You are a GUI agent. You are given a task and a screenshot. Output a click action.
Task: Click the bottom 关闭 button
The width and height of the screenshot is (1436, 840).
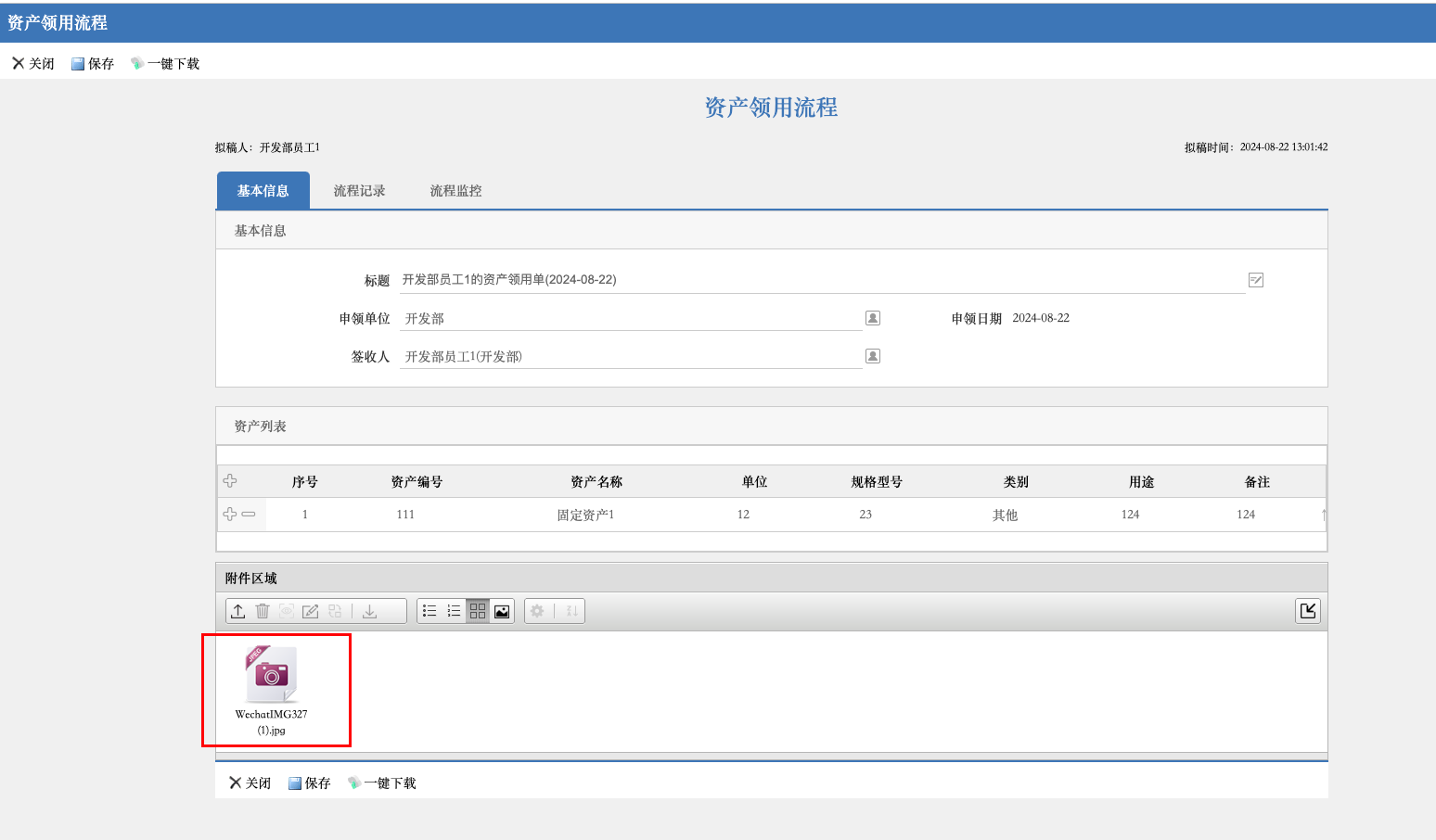[250, 783]
